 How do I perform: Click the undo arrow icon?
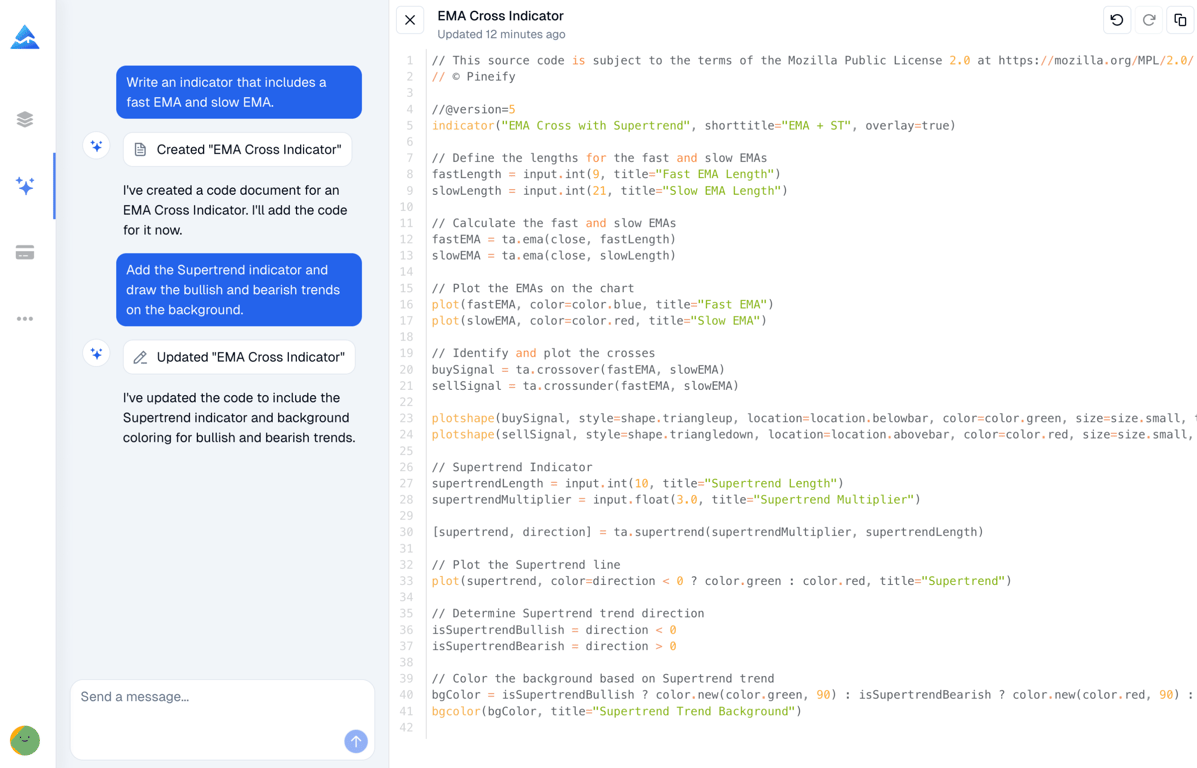coord(1117,20)
